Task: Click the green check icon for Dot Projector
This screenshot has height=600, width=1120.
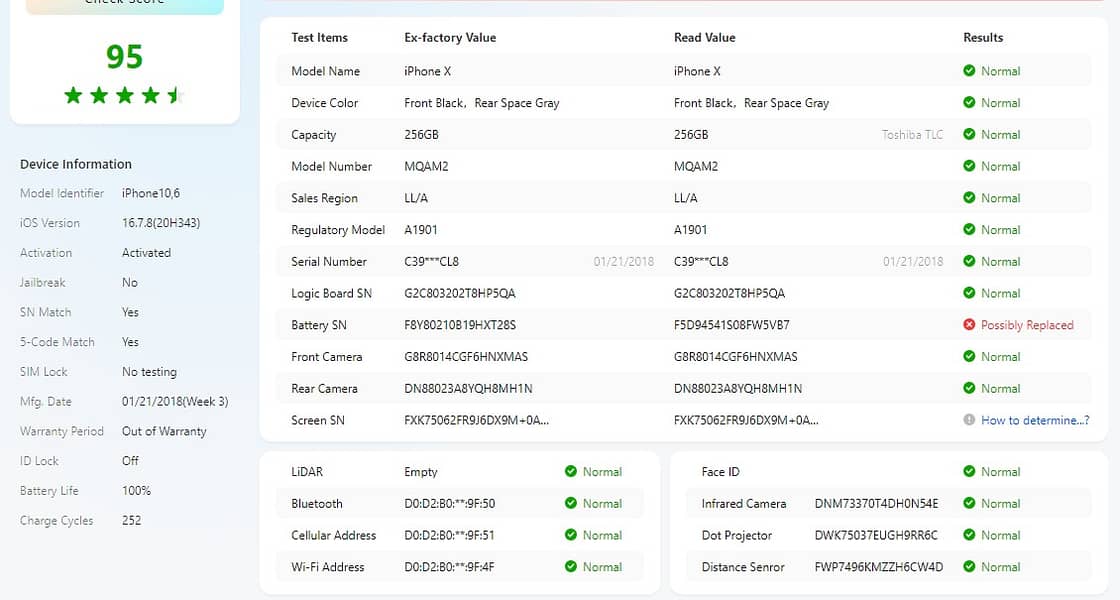Action: pos(969,535)
